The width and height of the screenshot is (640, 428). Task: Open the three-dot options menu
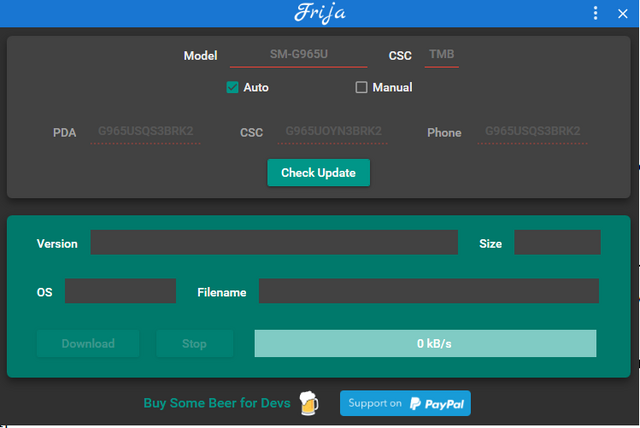[x=596, y=13]
